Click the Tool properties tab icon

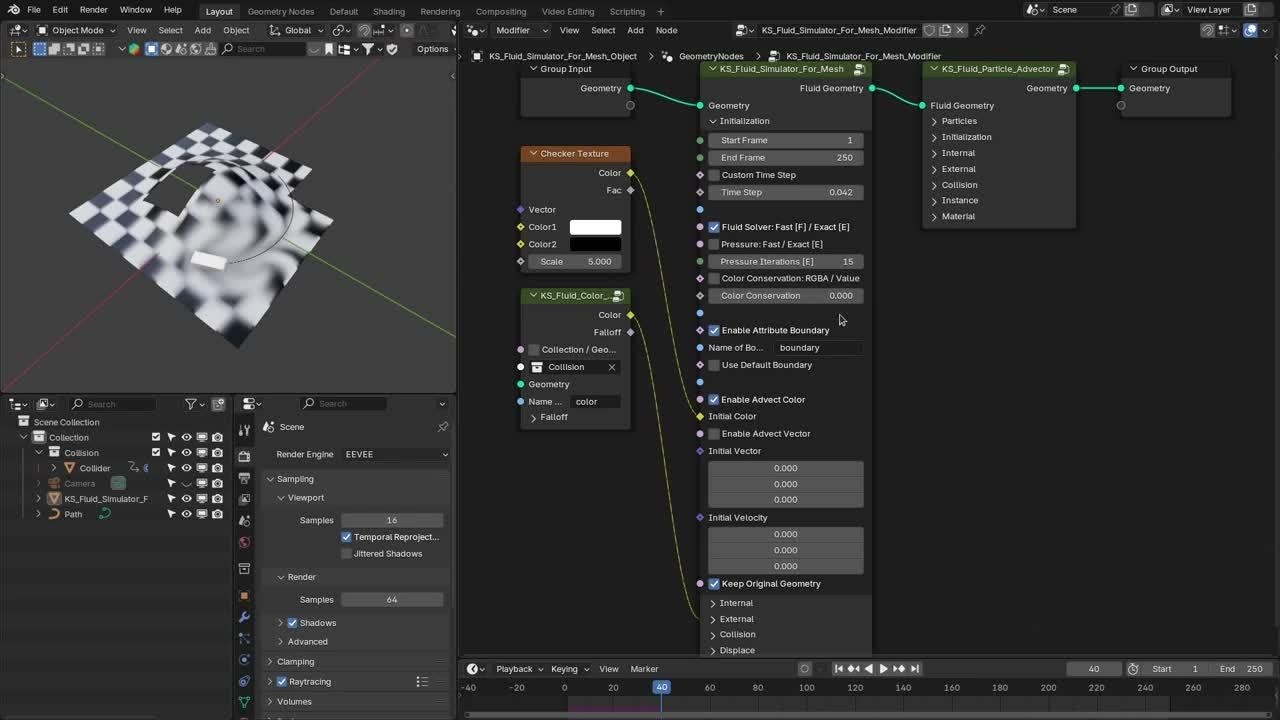pyautogui.click(x=244, y=430)
